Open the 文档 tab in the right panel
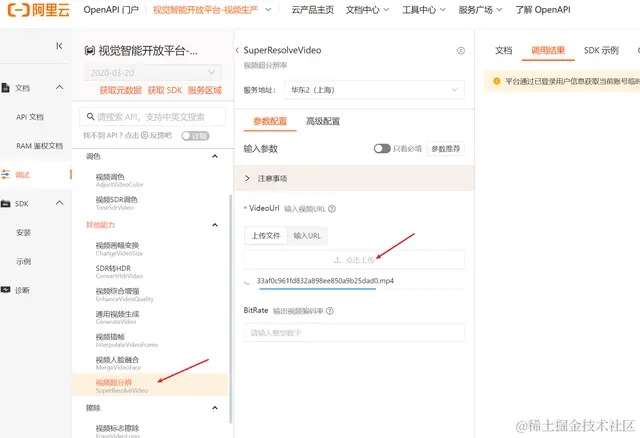Image resolution: width=640 pixels, height=438 pixels. click(x=503, y=51)
